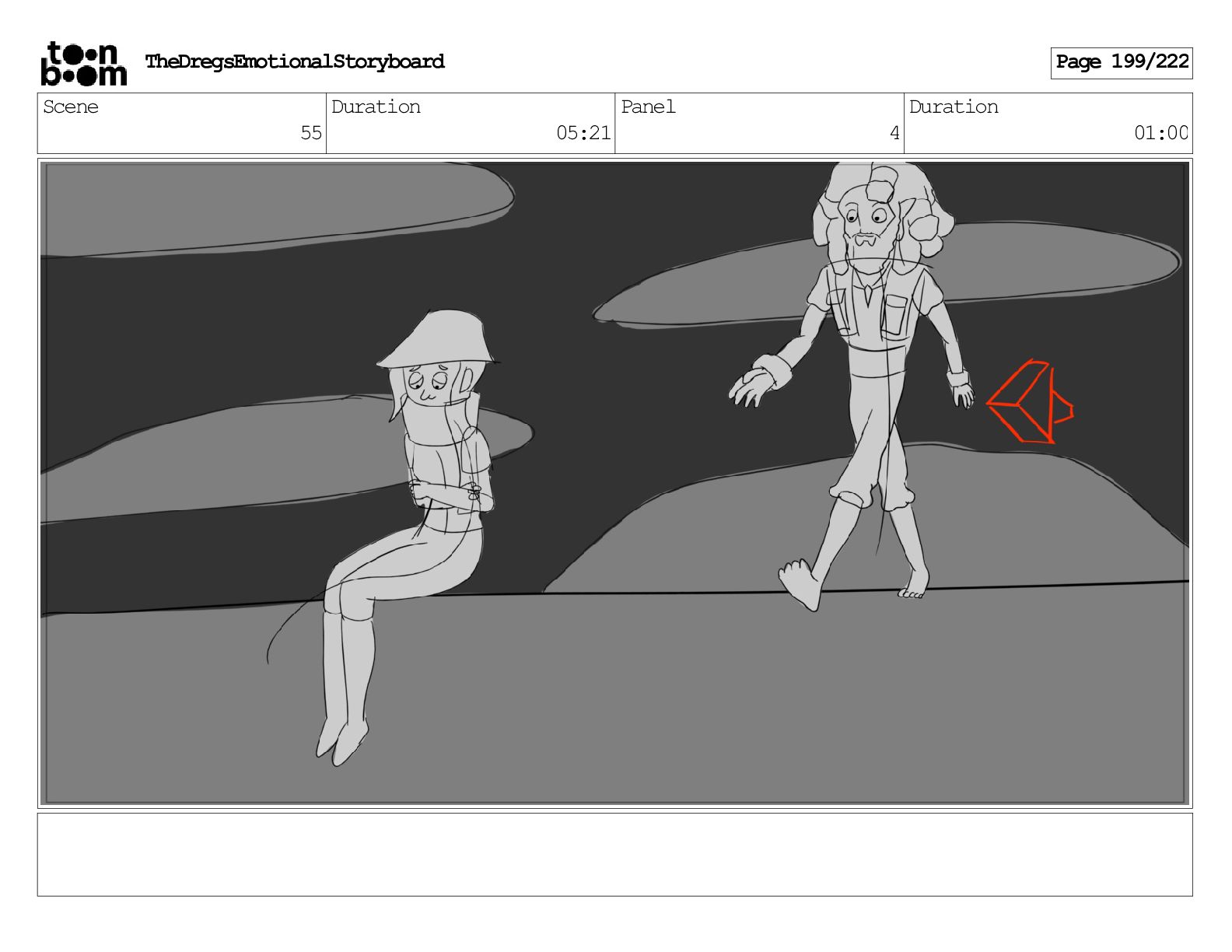Click the Page 199/222 box
The width and height of the screenshot is (1232, 952).
[1122, 63]
